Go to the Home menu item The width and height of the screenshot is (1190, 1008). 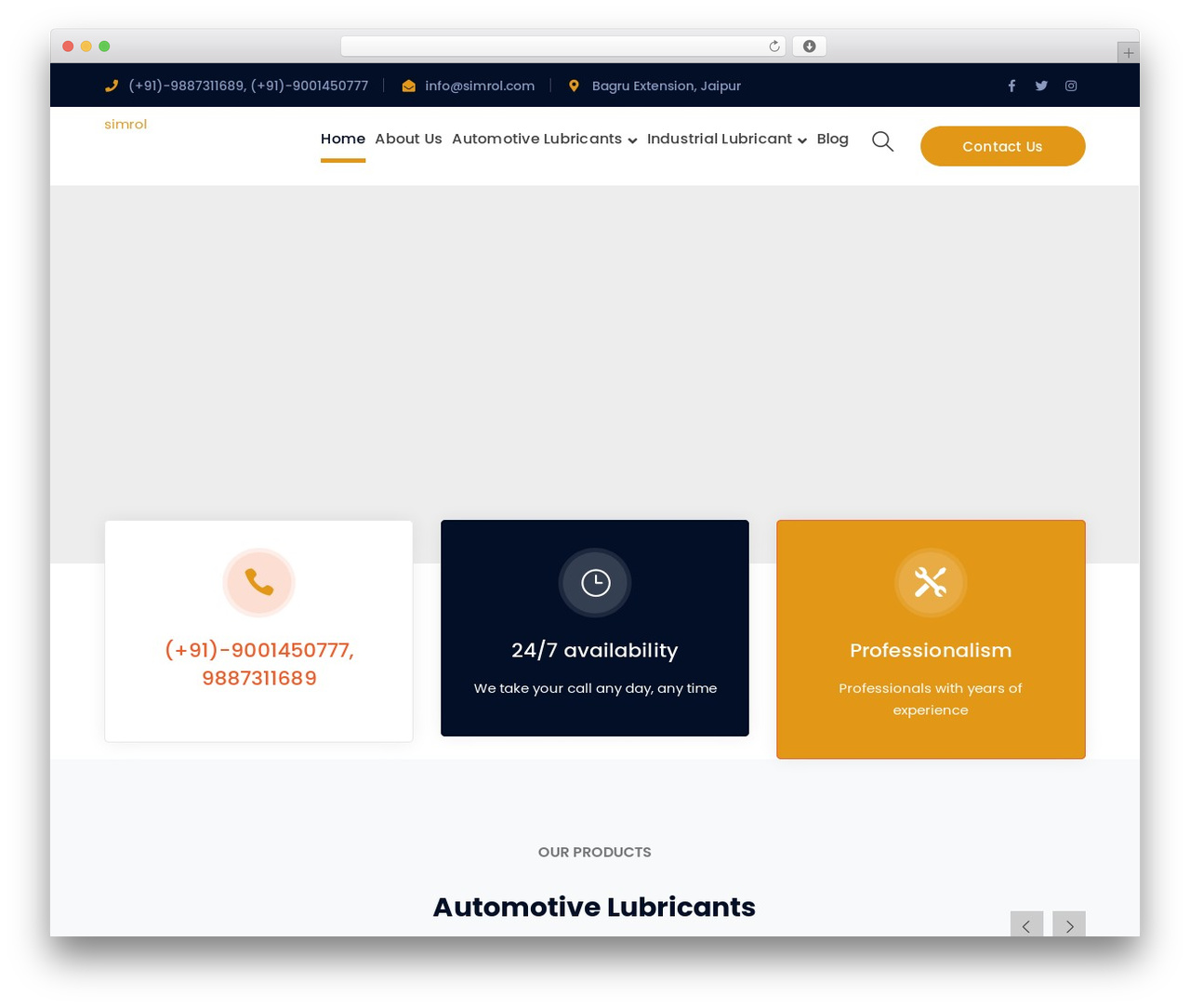(x=343, y=139)
